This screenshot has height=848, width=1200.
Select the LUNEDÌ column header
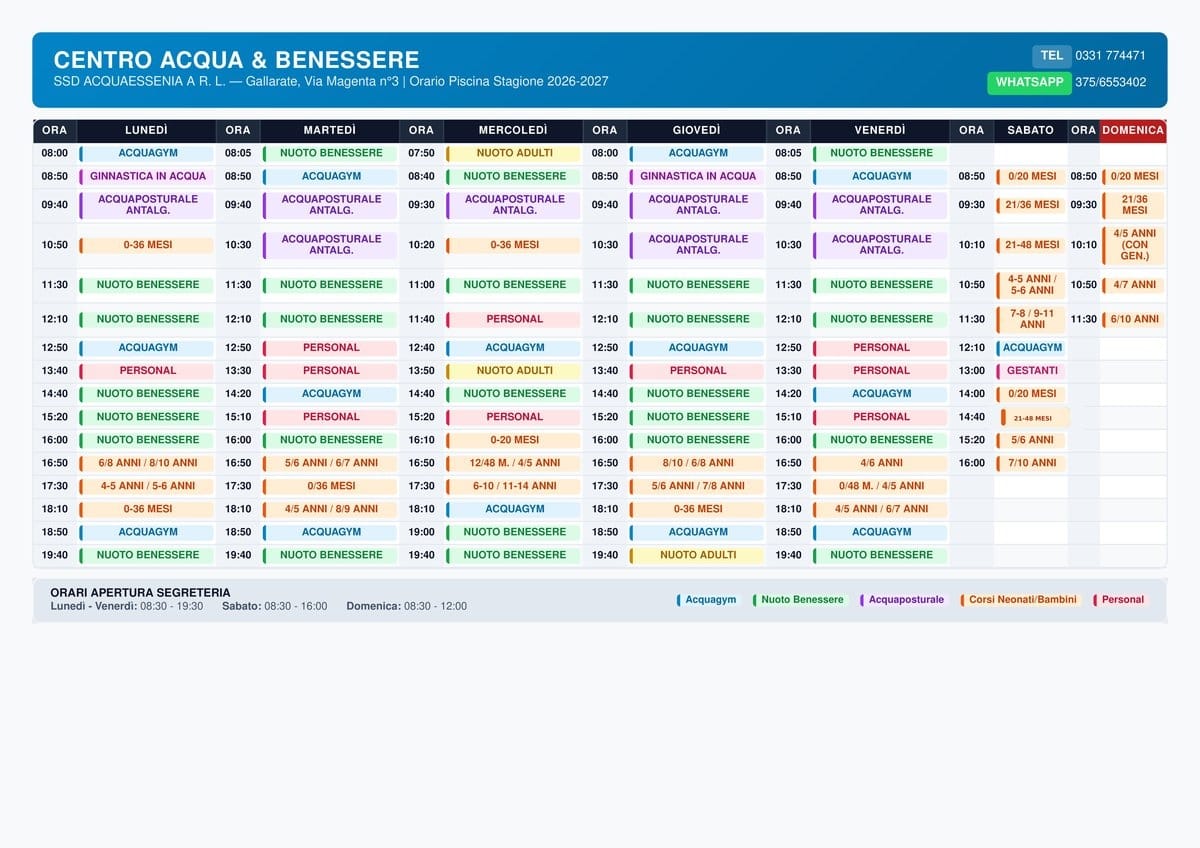(146, 131)
